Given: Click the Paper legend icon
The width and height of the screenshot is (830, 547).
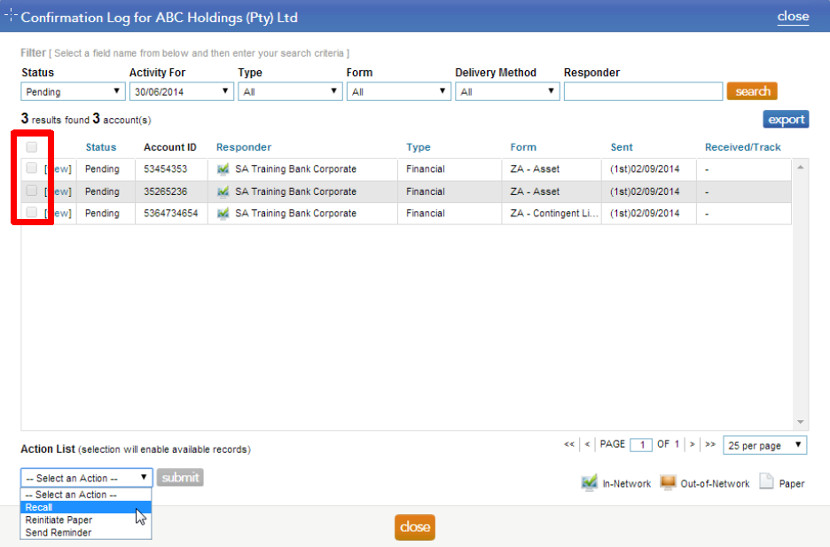Looking at the screenshot, I should click(x=766, y=483).
